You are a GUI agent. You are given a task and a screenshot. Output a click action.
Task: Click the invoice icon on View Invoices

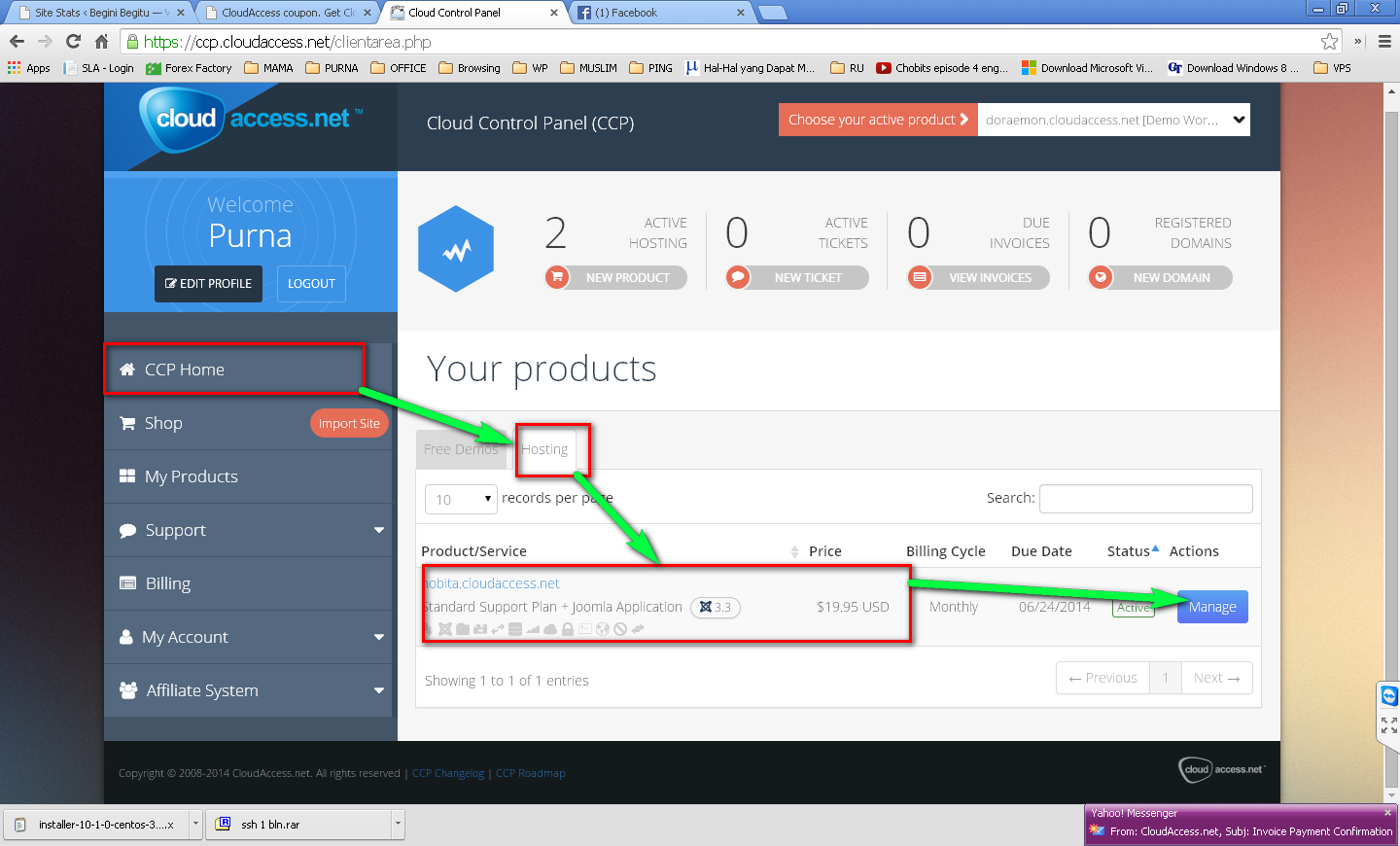pyautogui.click(x=919, y=277)
